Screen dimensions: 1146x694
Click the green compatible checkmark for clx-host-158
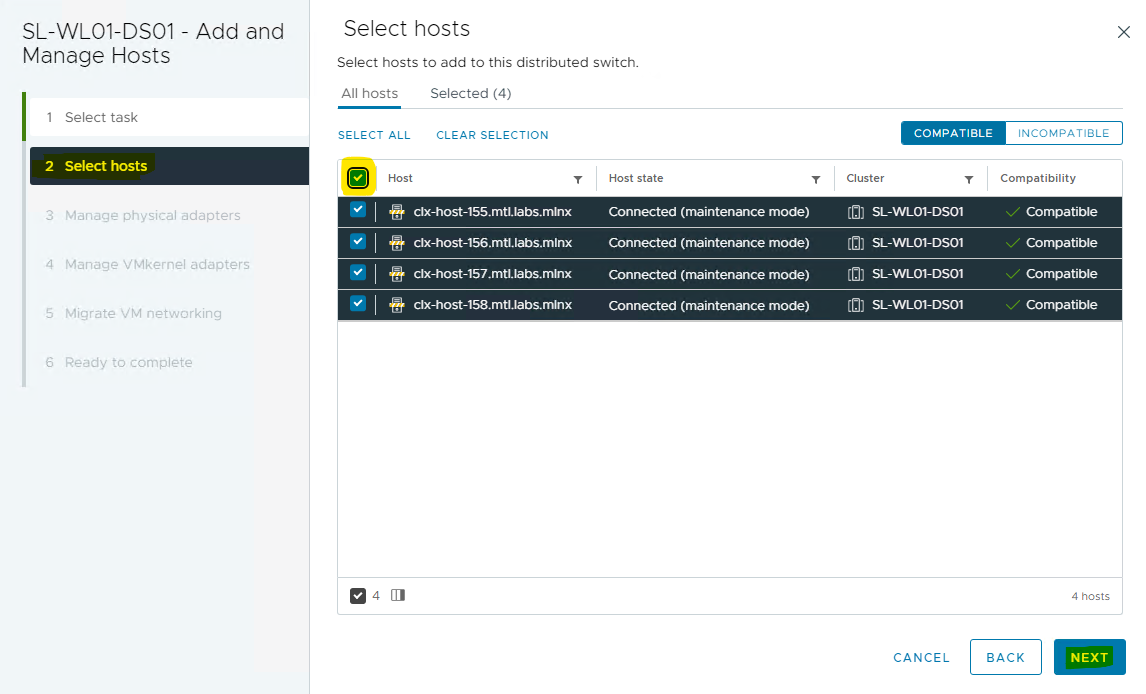coord(1012,305)
